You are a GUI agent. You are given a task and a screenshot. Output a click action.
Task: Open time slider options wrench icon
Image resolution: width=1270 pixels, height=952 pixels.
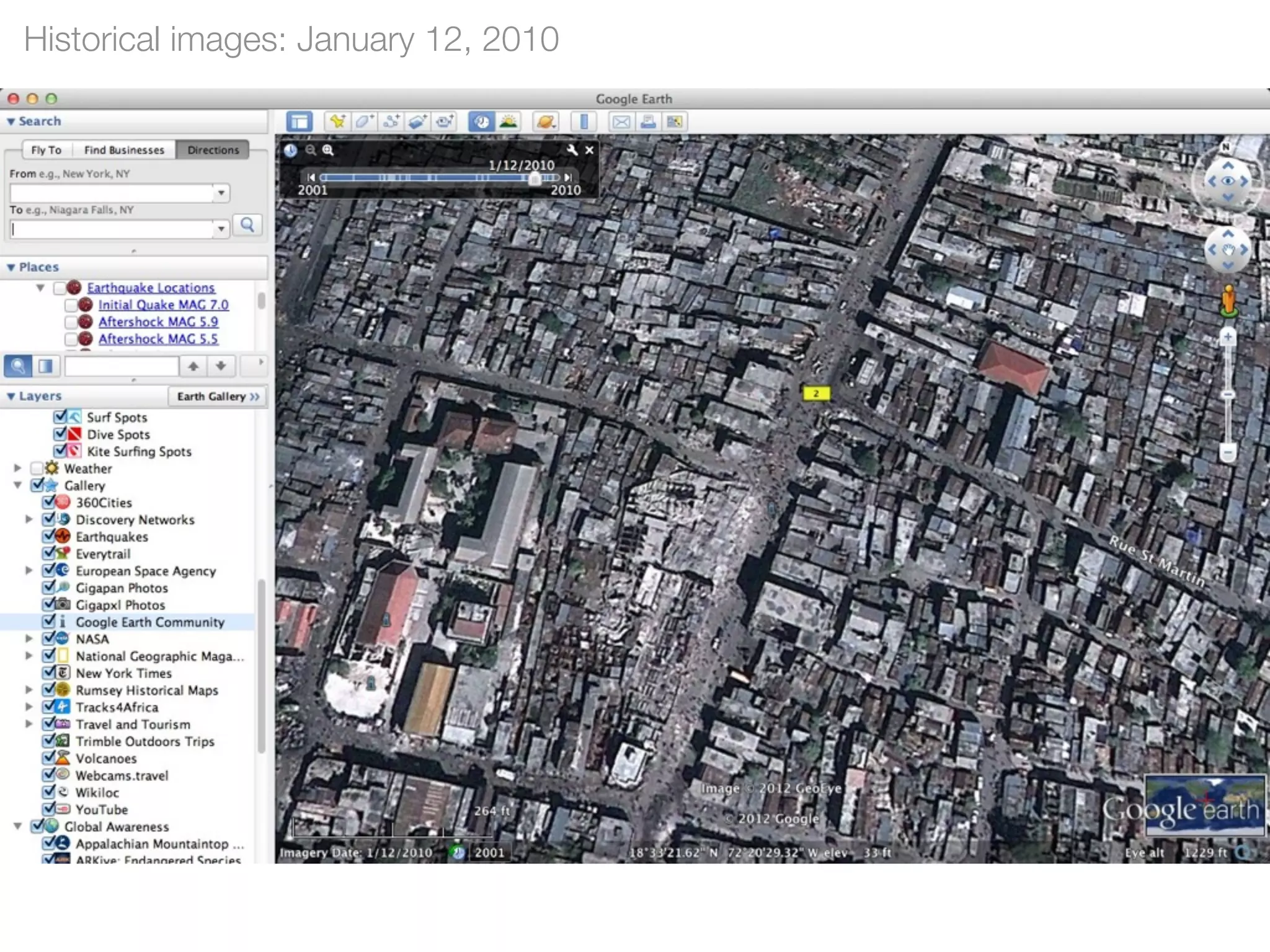(572, 150)
